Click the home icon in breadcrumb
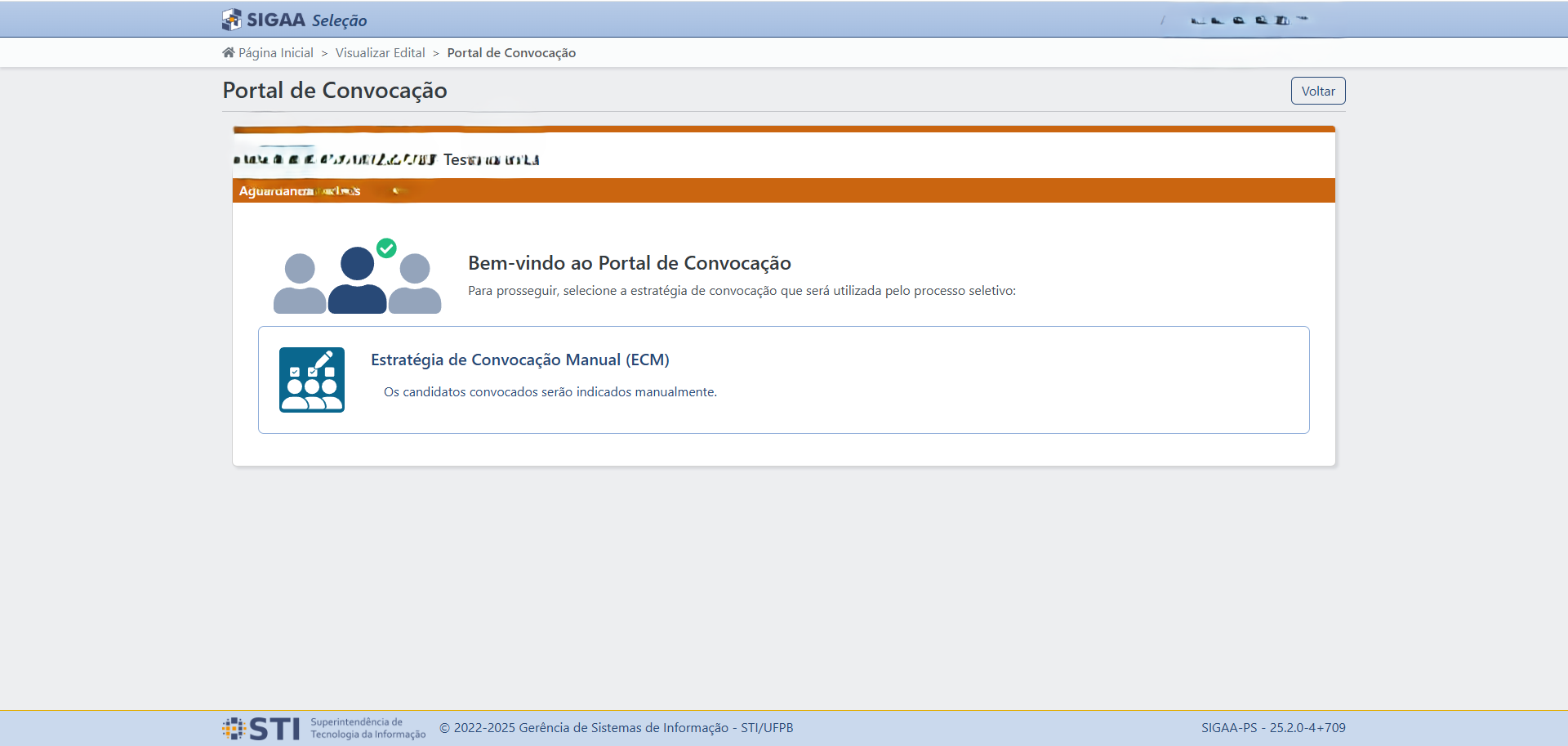The height and width of the screenshot is (746, 1568). pyautogui.click(x=228, y=52)
